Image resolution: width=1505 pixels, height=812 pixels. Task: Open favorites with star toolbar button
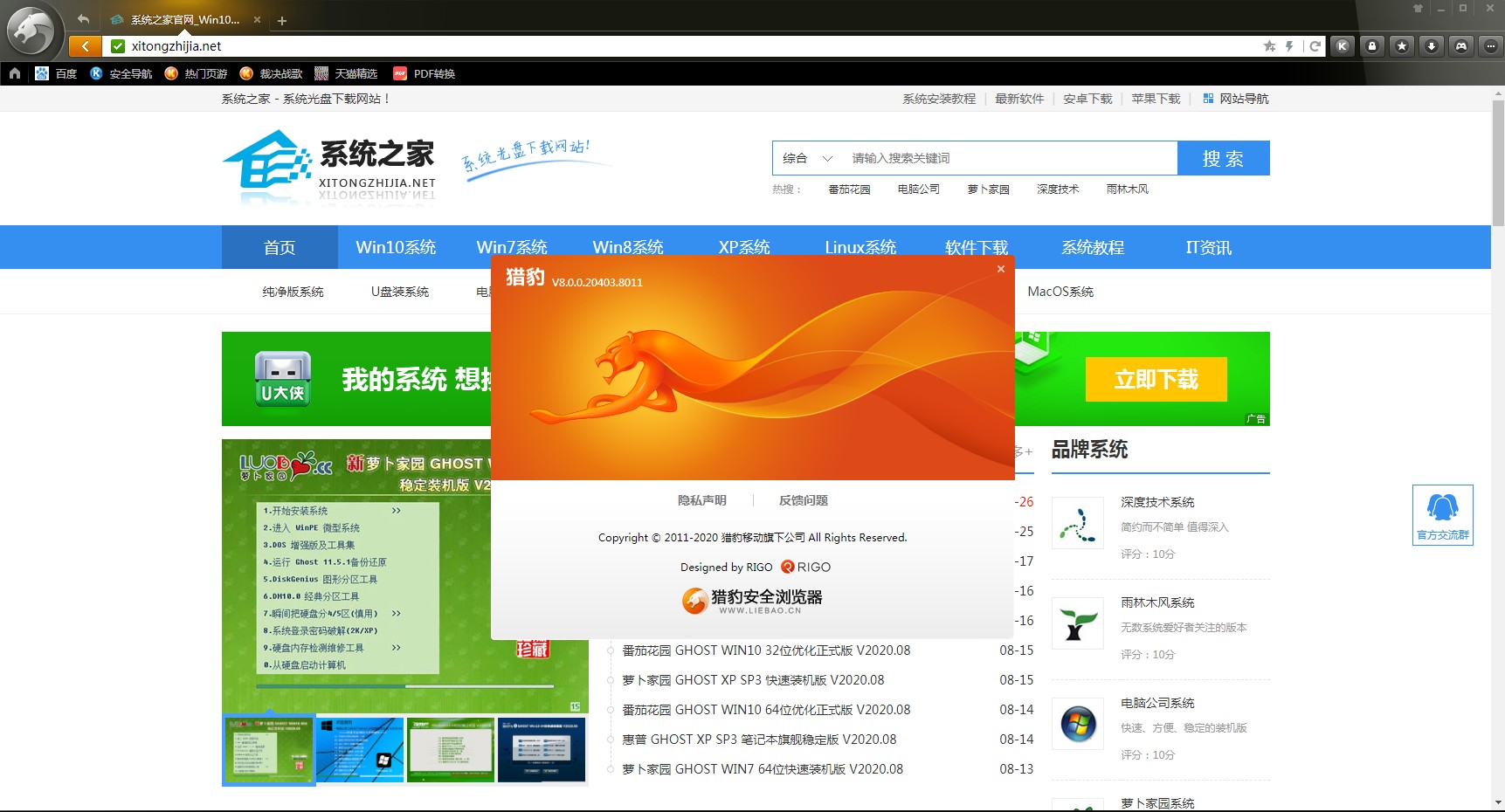[1402, 46]
